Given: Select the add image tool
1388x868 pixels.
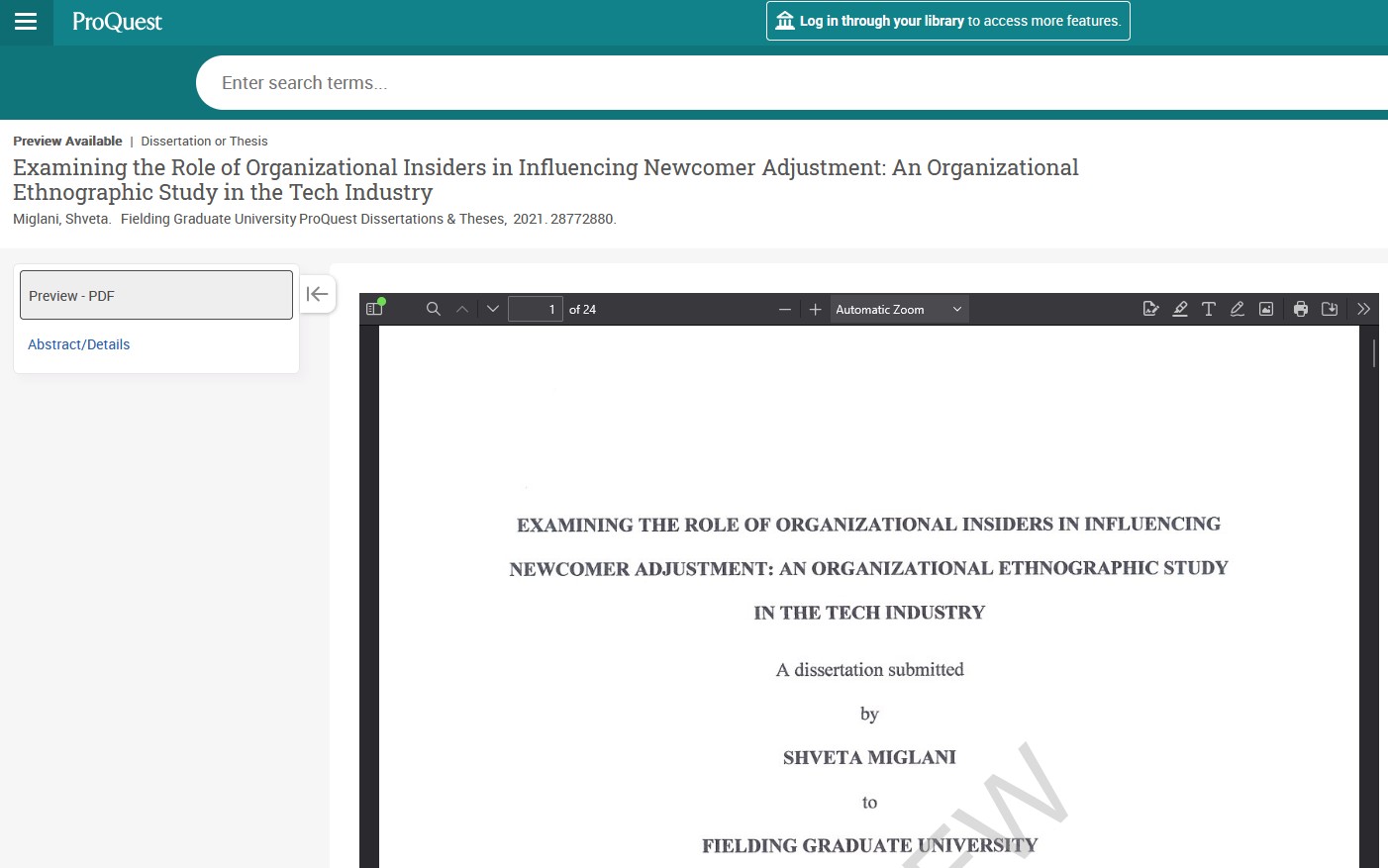Looking at the screenshot, I should (1266, 309).
